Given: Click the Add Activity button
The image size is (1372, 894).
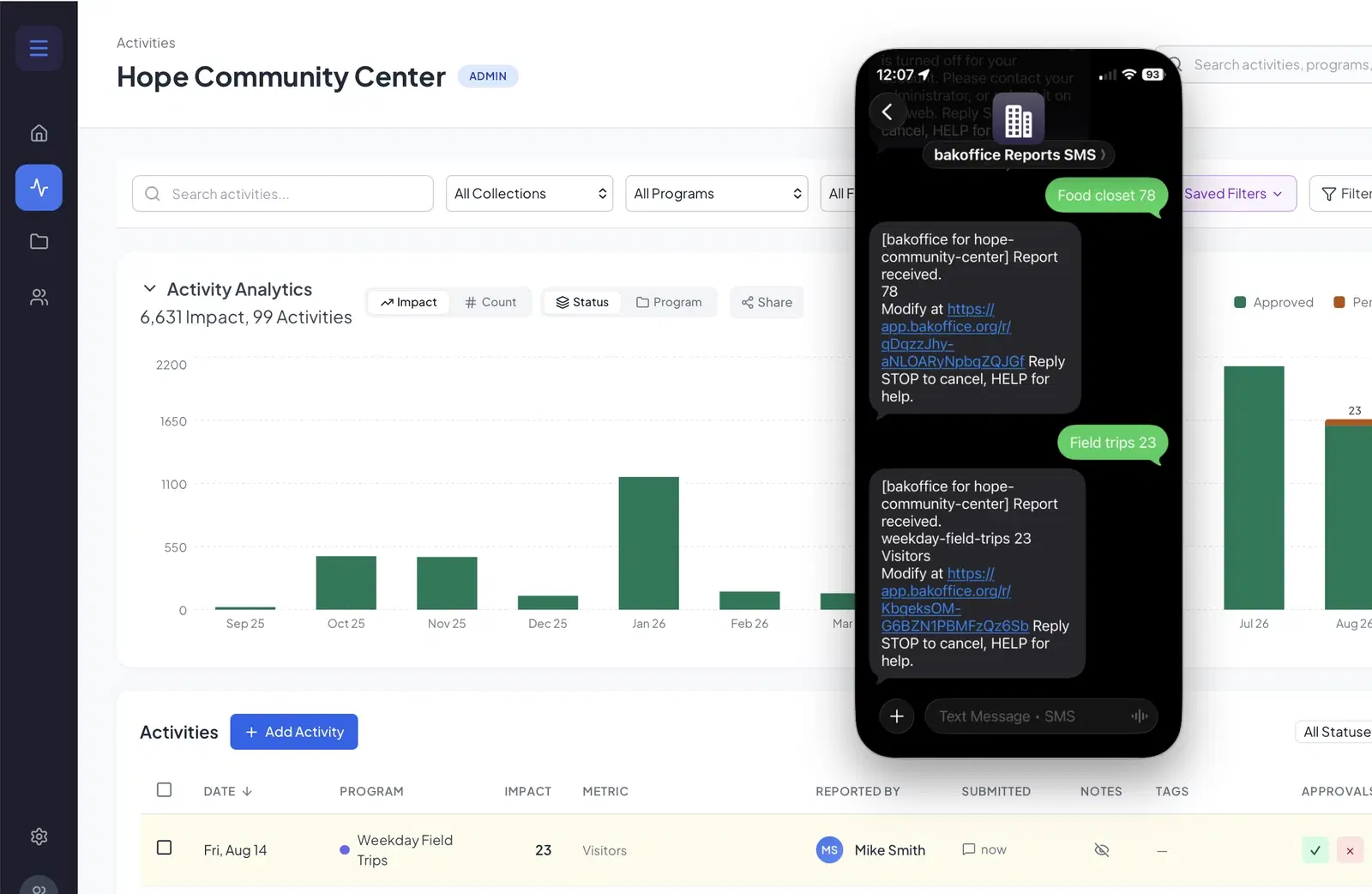Looking at the screenshot, I should pyautogui.click(x=294, y=732).
